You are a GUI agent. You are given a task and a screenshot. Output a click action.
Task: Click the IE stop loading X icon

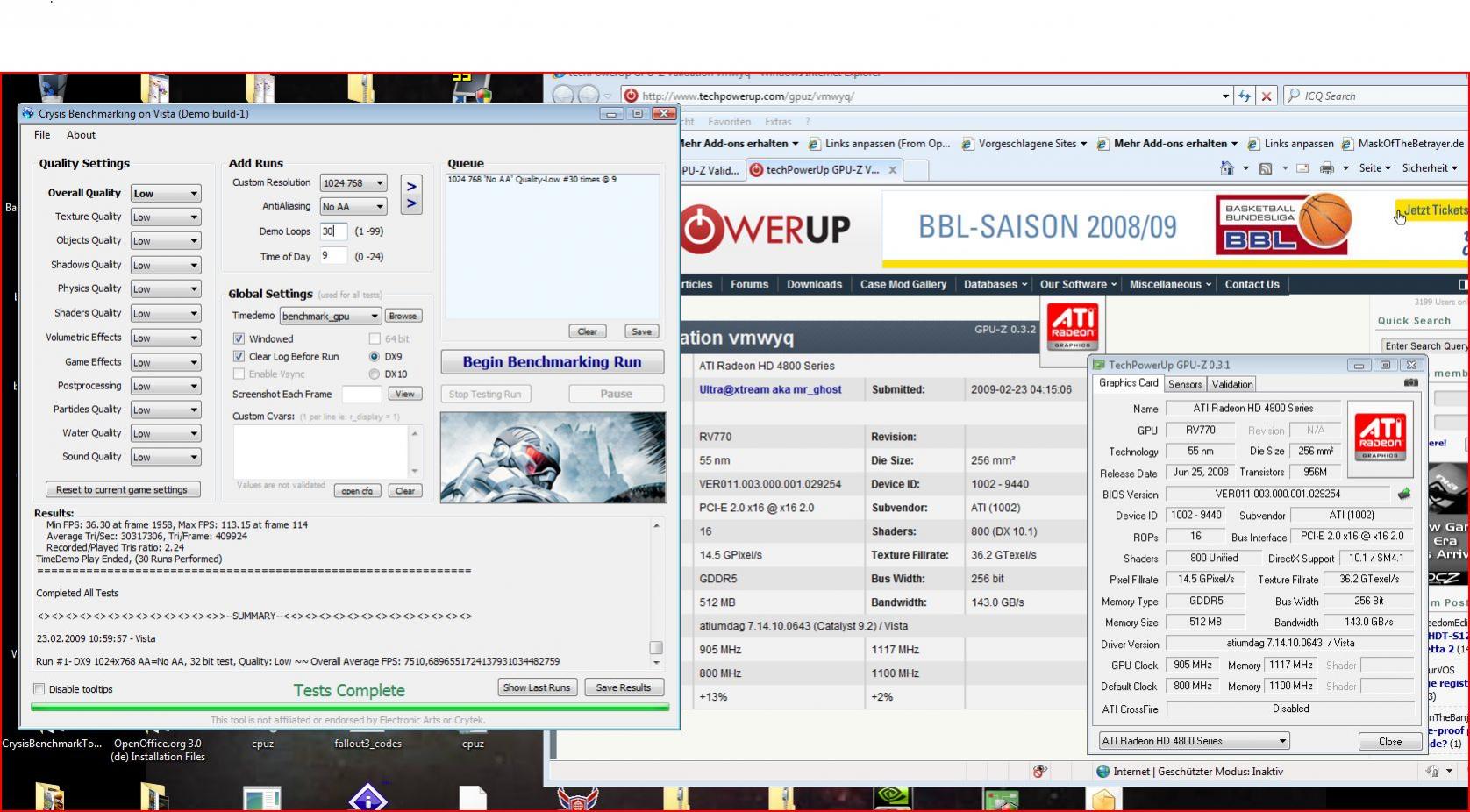pyautogui.click(x=1267, y=96)
